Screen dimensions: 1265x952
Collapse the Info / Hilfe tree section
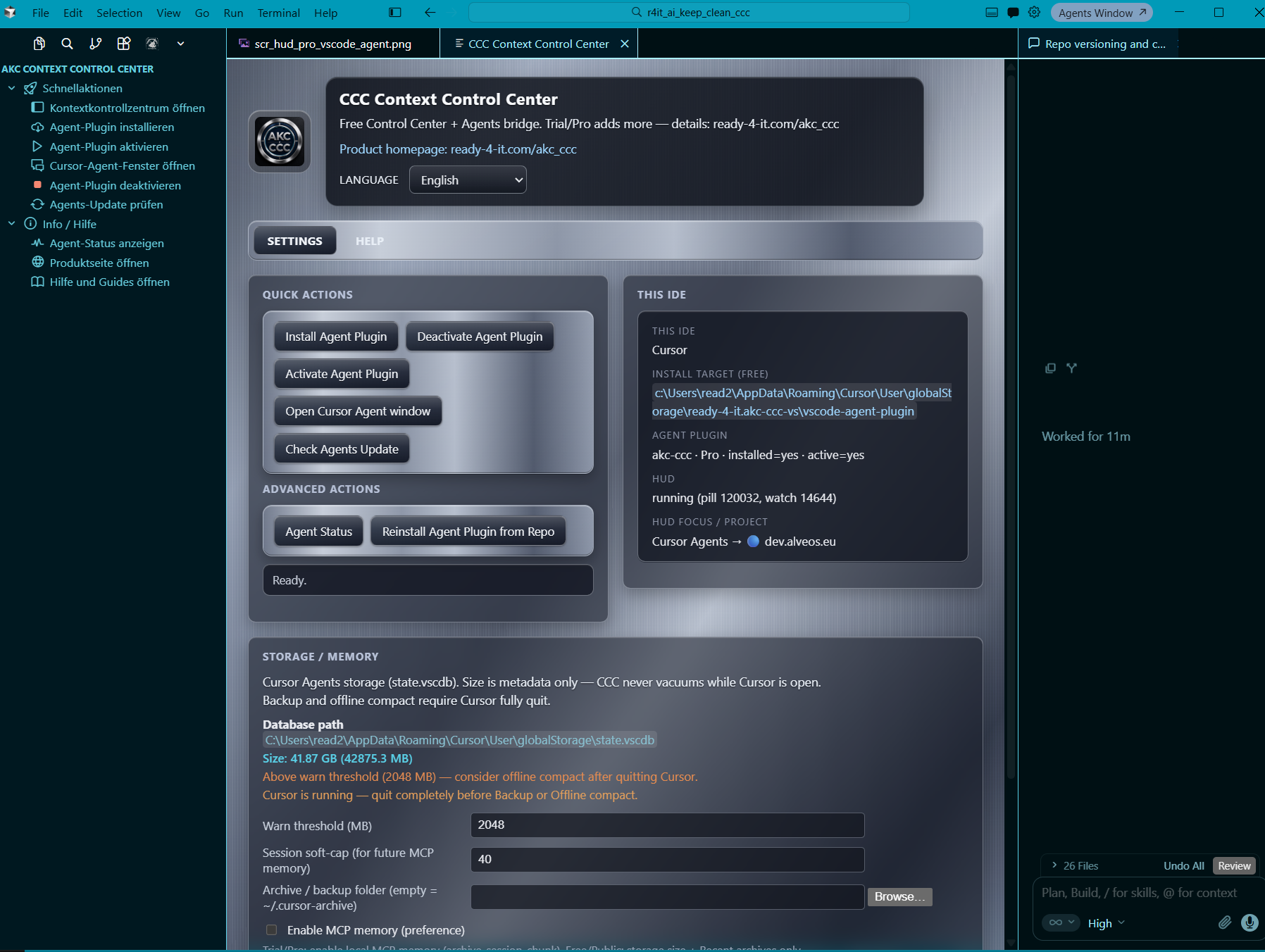point(12,224)
